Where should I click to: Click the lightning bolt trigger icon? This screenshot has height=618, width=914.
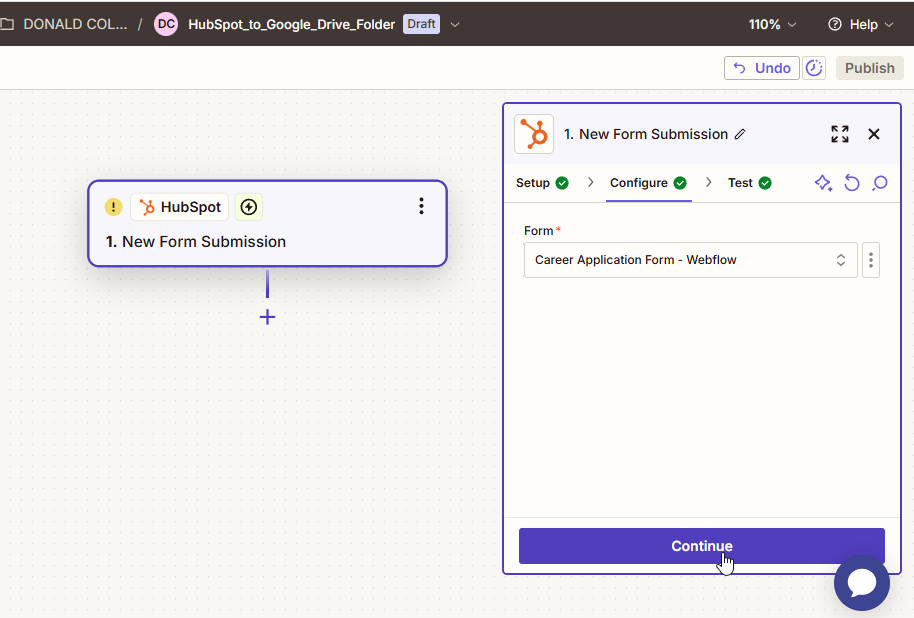(249, 207)
